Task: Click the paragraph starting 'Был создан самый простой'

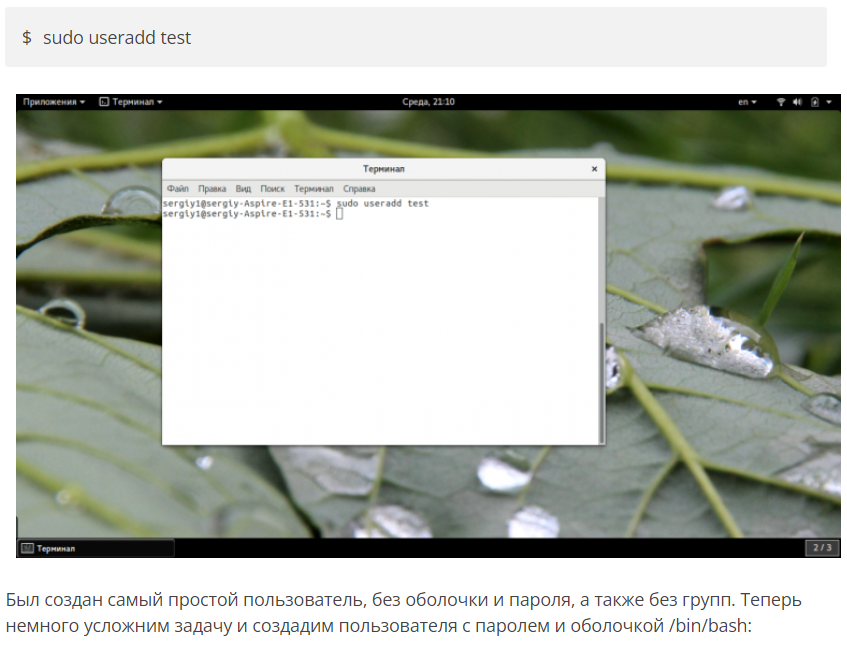Action: (x=404, y=613)
